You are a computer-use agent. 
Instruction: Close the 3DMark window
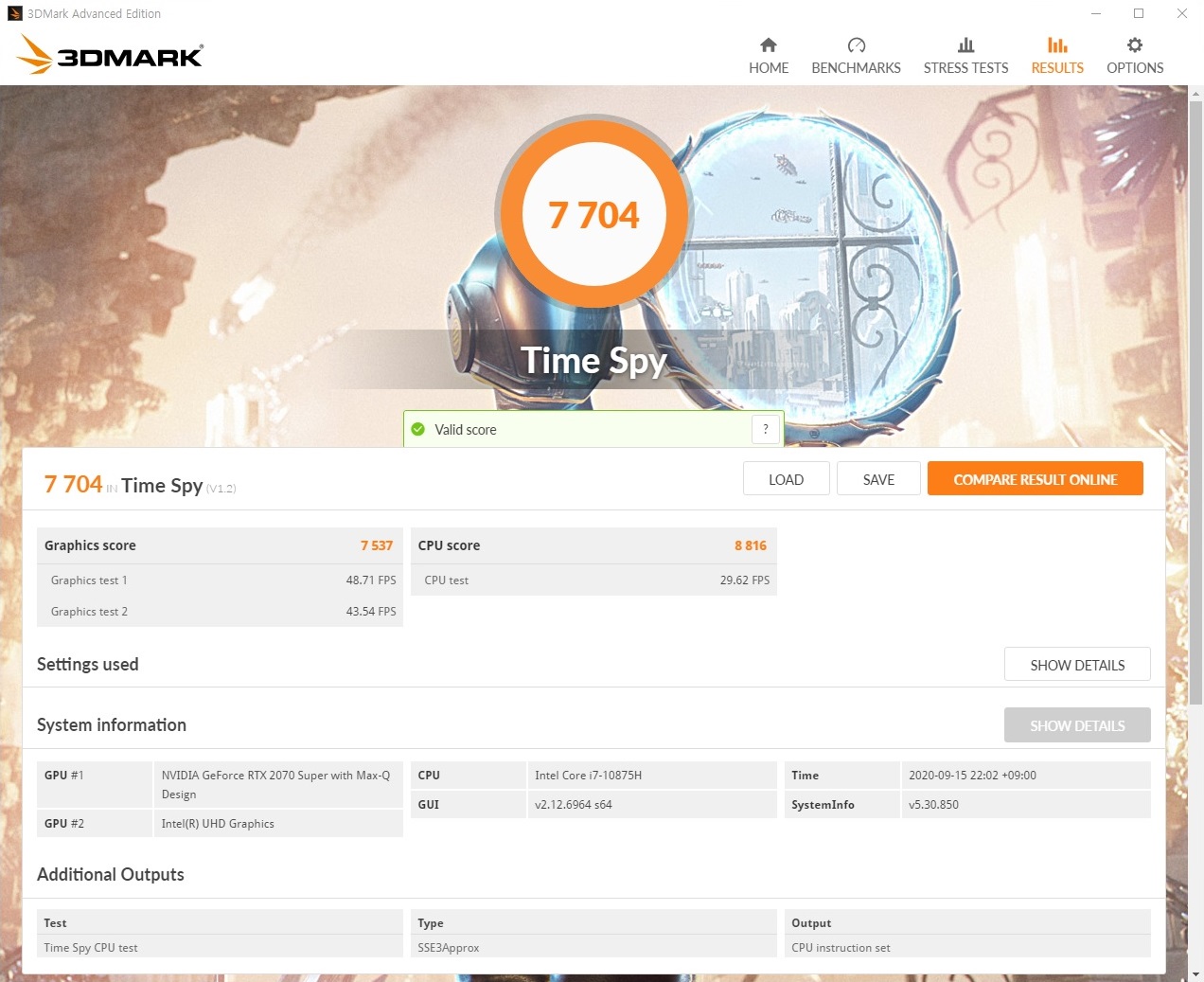click(x=1182, y=13)
